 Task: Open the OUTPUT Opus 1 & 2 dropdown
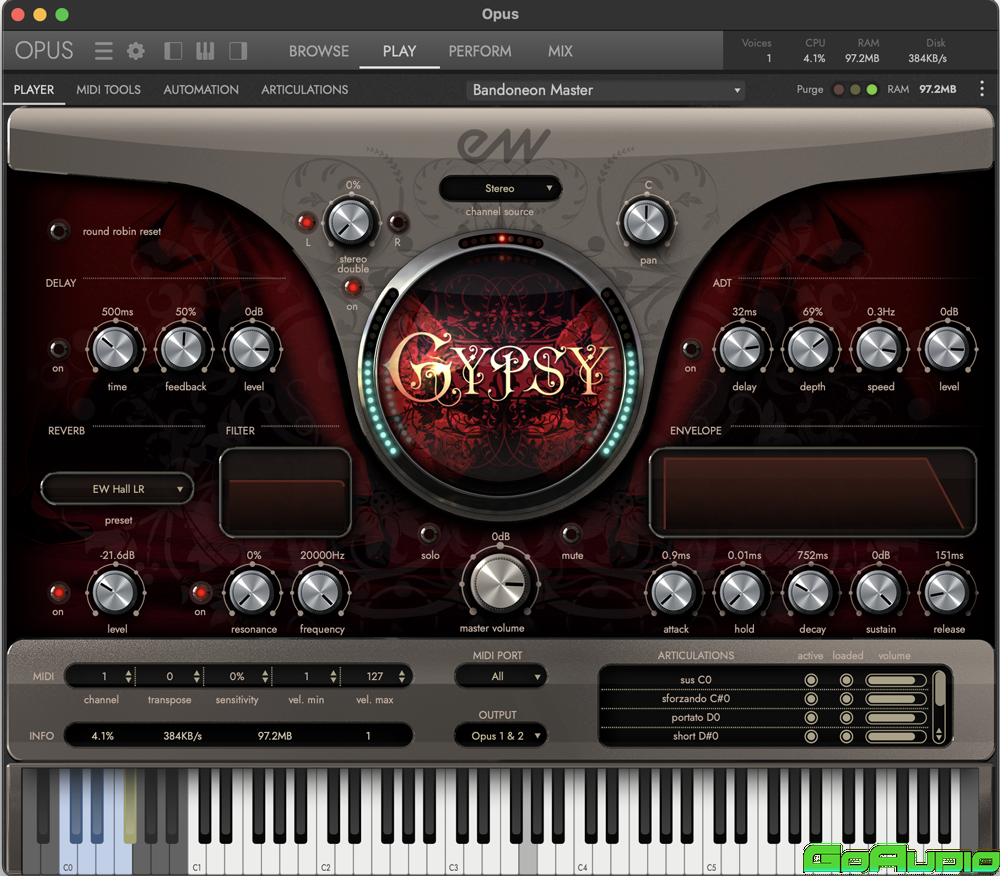501,736
